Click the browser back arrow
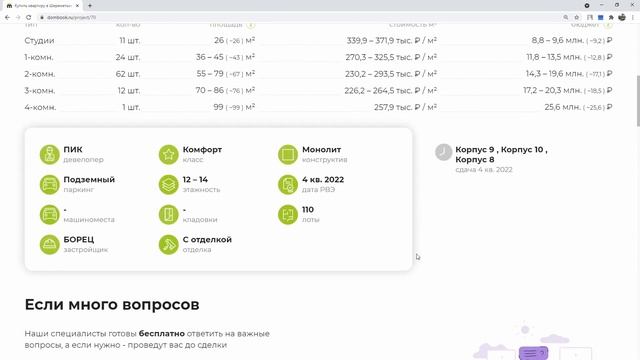Viewport: 640px width, 360px height. coord(7,18)
